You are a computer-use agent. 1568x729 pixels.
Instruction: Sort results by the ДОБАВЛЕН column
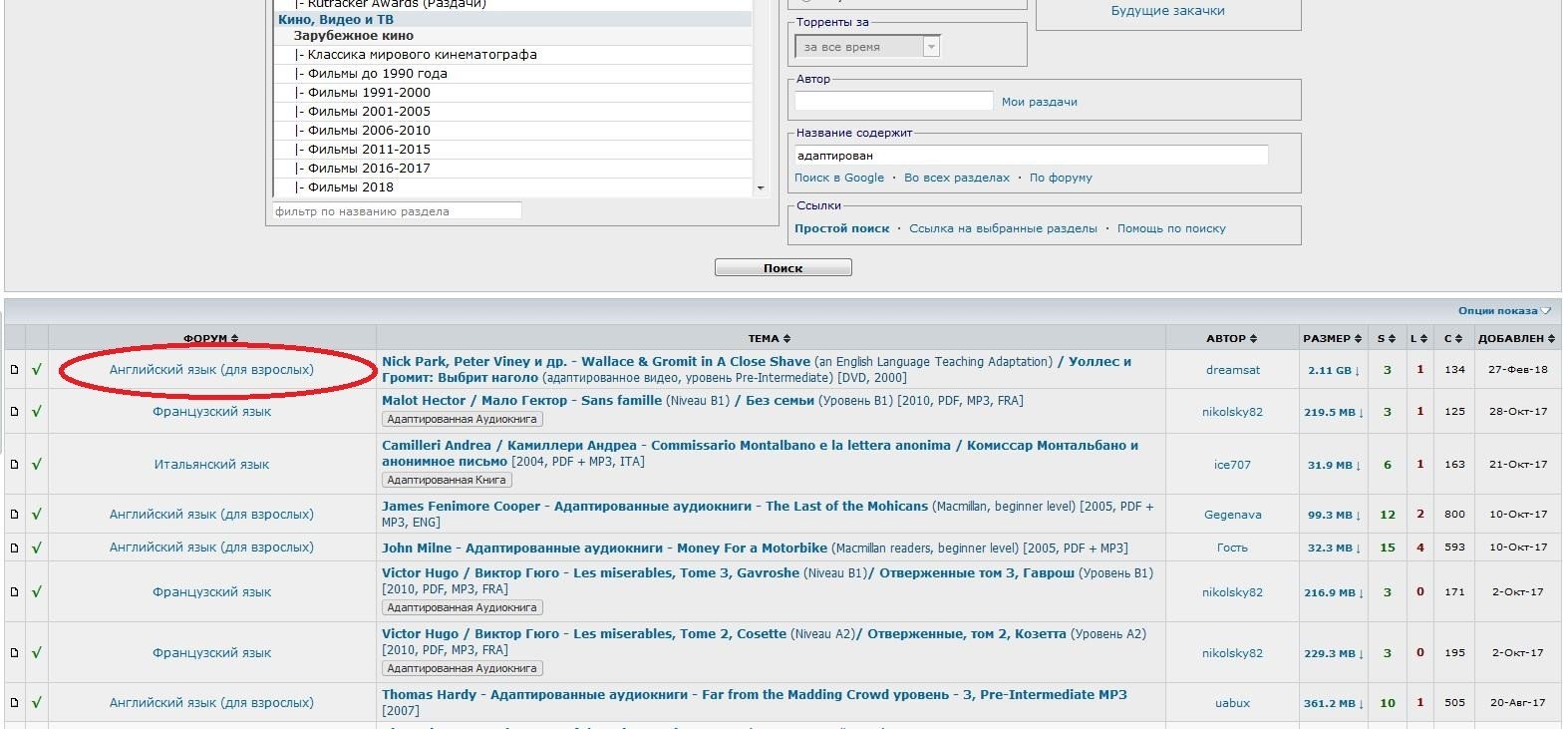click(x=1515, y=339)
